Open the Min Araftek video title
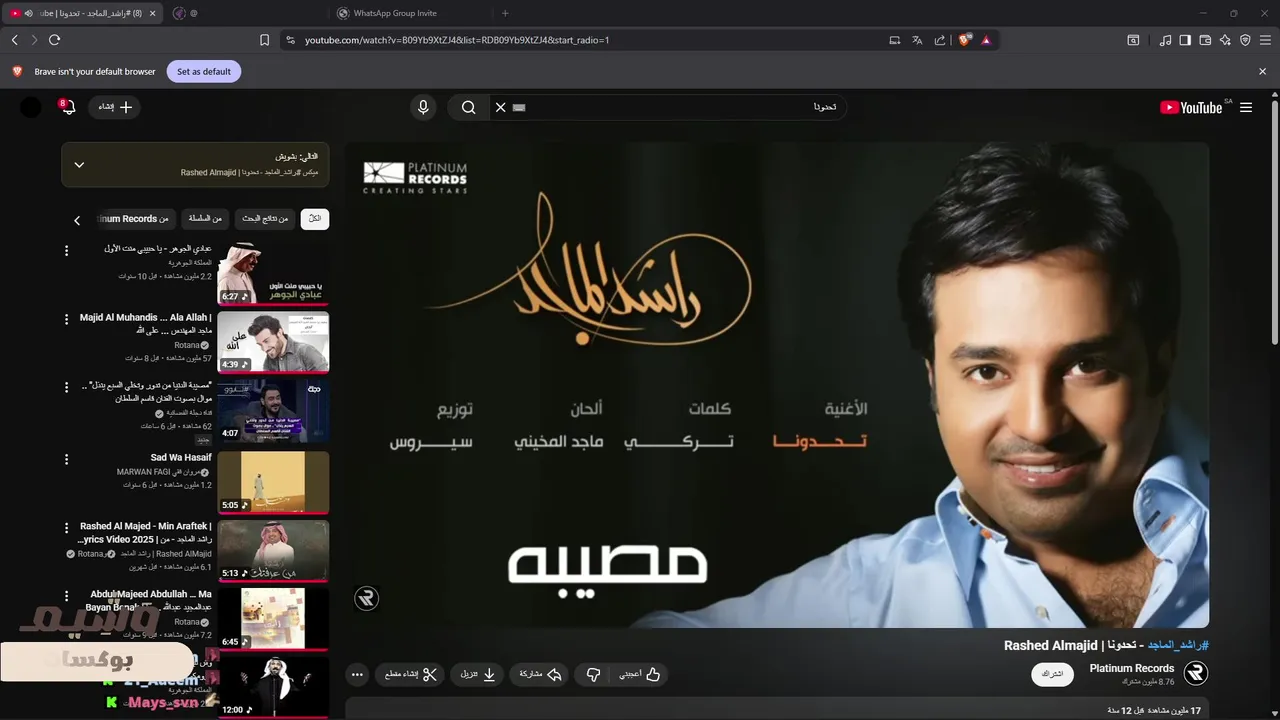The image size is (1280, 720). (x=146, y=532)
